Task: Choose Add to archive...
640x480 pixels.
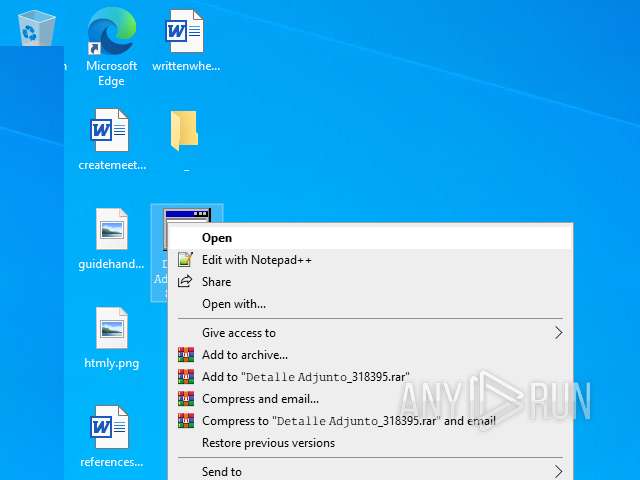Action: (x=370, y=355)
